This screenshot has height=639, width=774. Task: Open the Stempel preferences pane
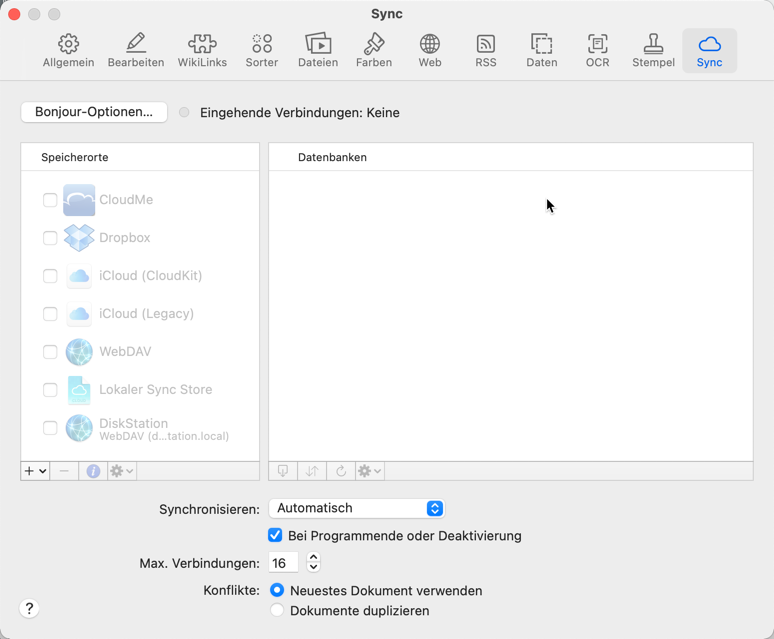(x=653, y=50)
